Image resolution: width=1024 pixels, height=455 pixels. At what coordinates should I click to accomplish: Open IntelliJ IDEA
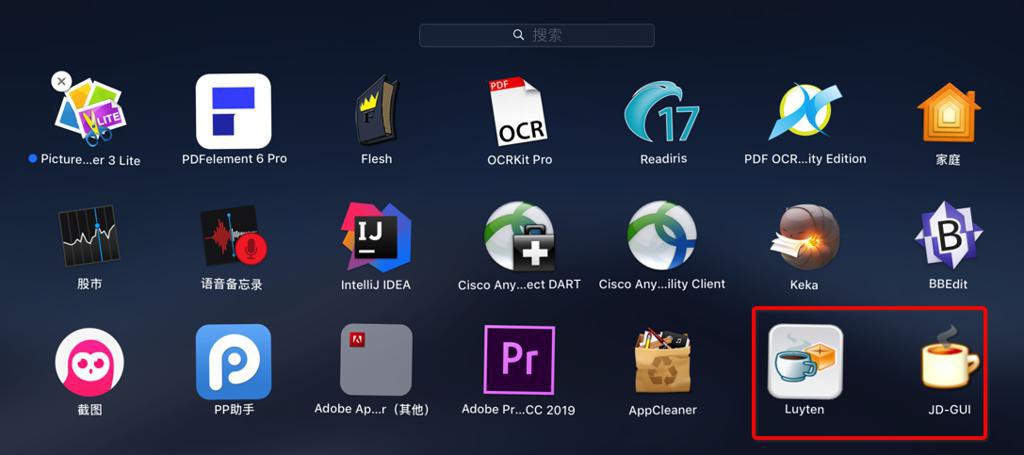pos(376,236)
